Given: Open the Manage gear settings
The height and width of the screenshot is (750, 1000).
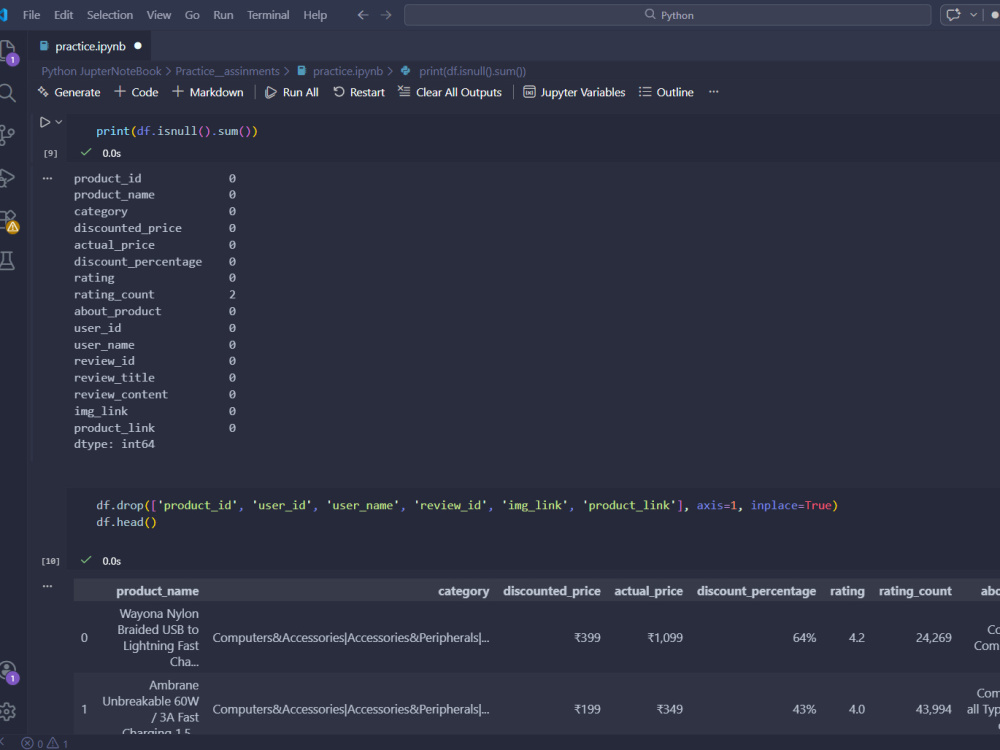Looking at the screenshot, I should (8, 711).
